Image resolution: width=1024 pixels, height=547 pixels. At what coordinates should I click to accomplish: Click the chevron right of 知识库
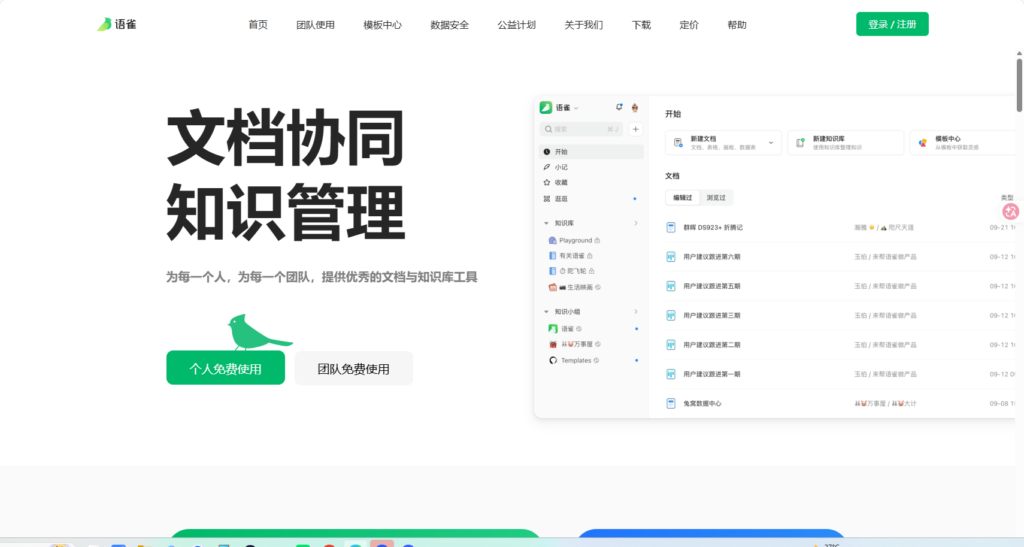coord(636,223)
